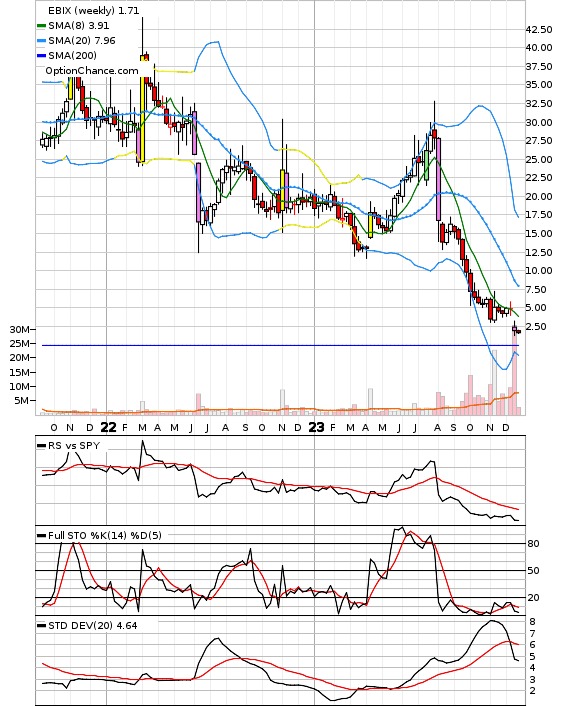Click the green SMA(8) legend color swatch

pos(41,26)
